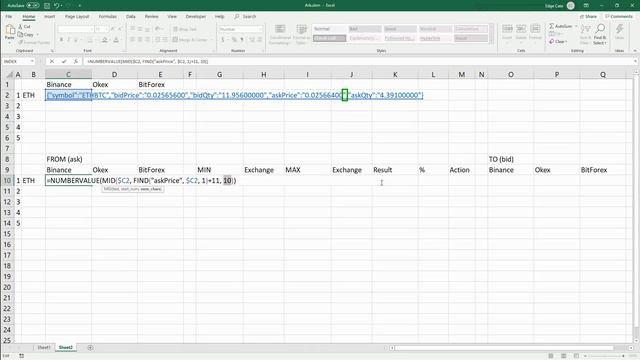Screen dimensions: 640x360
Task: Open the AutoSum dropdown arrow
Action: 576,26
